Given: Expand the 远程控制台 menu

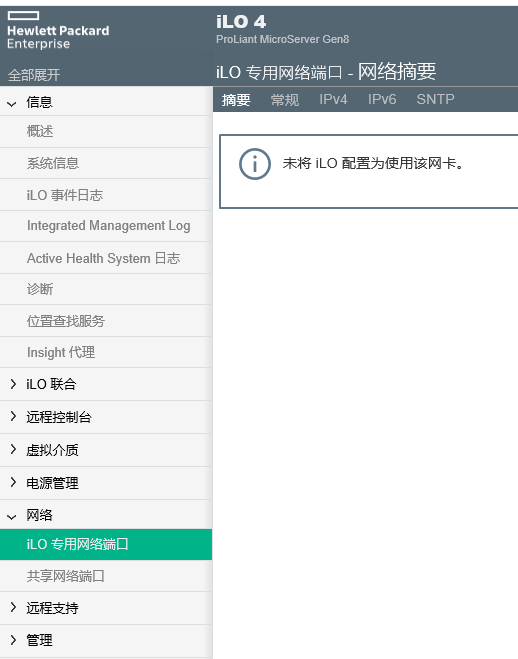Looking at the screenshot, I should coord(13,416).
